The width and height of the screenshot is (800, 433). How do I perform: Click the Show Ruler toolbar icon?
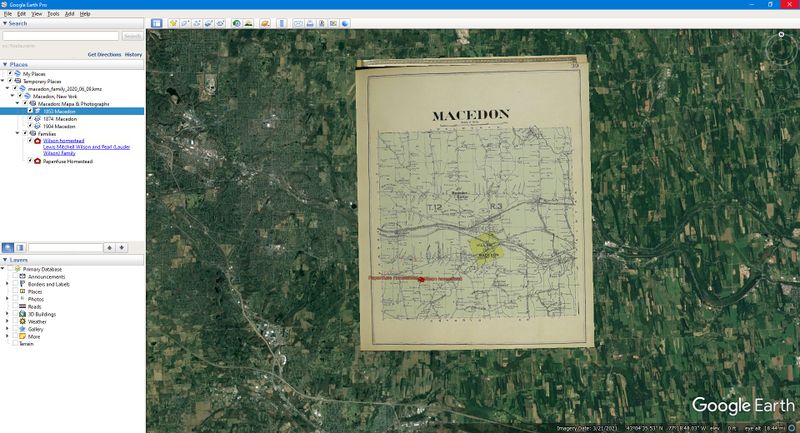click(281, 22)
